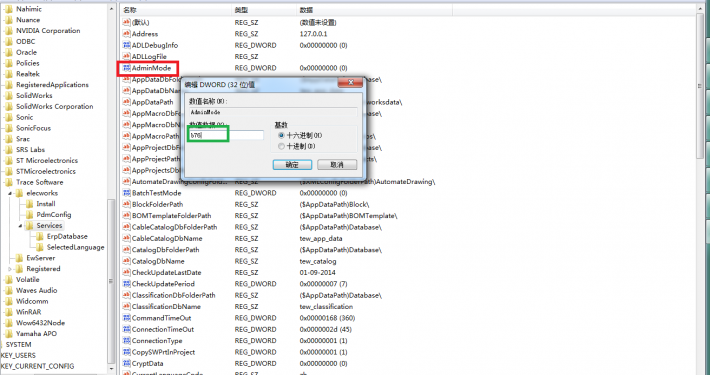Select the CheckUpdateLastDate value row
Image resolution: width=710 pixels, height=375 pixels.
coord(166,273)
